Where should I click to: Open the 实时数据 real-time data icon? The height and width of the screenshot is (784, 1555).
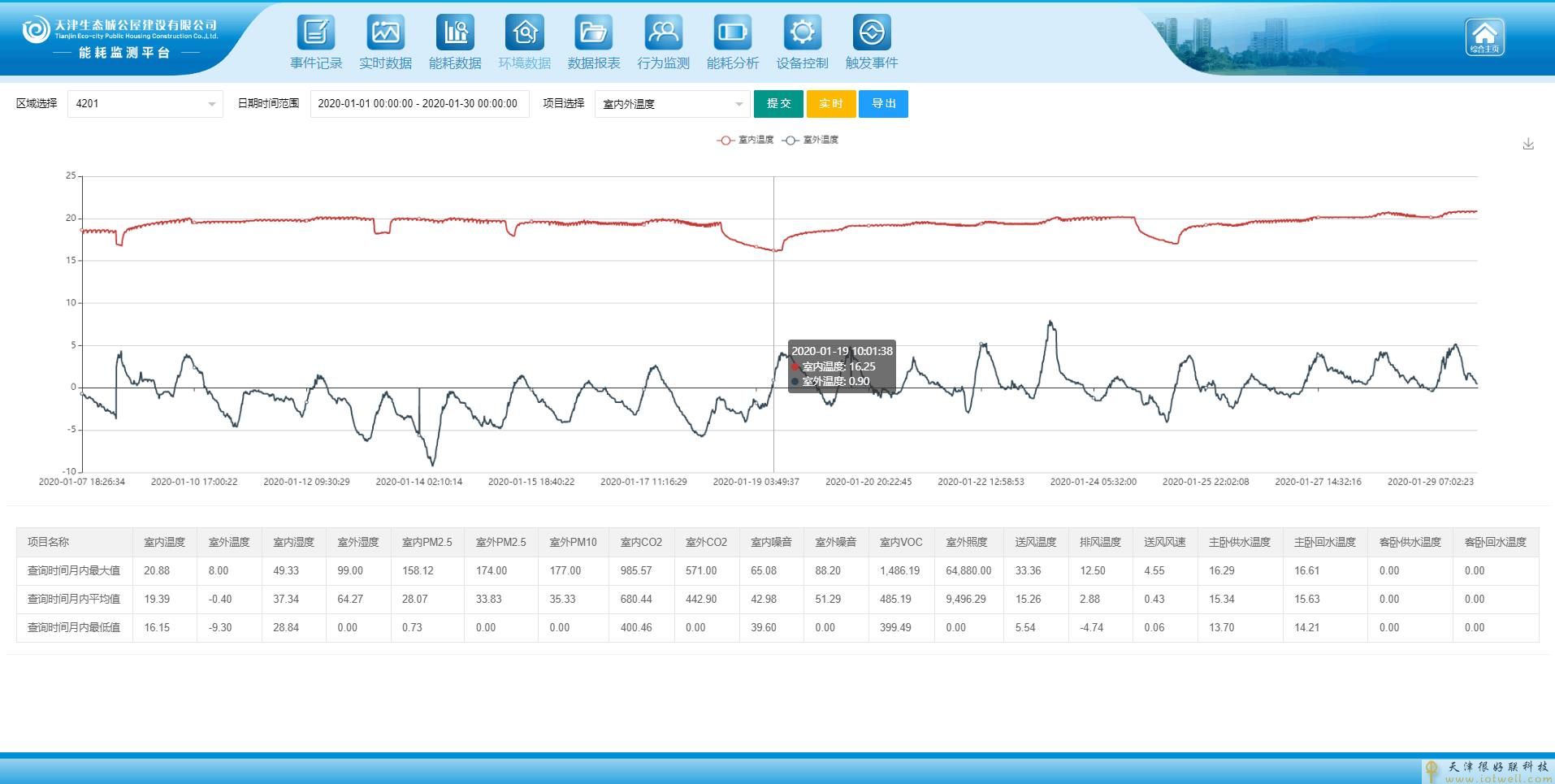tap(385, 33)
